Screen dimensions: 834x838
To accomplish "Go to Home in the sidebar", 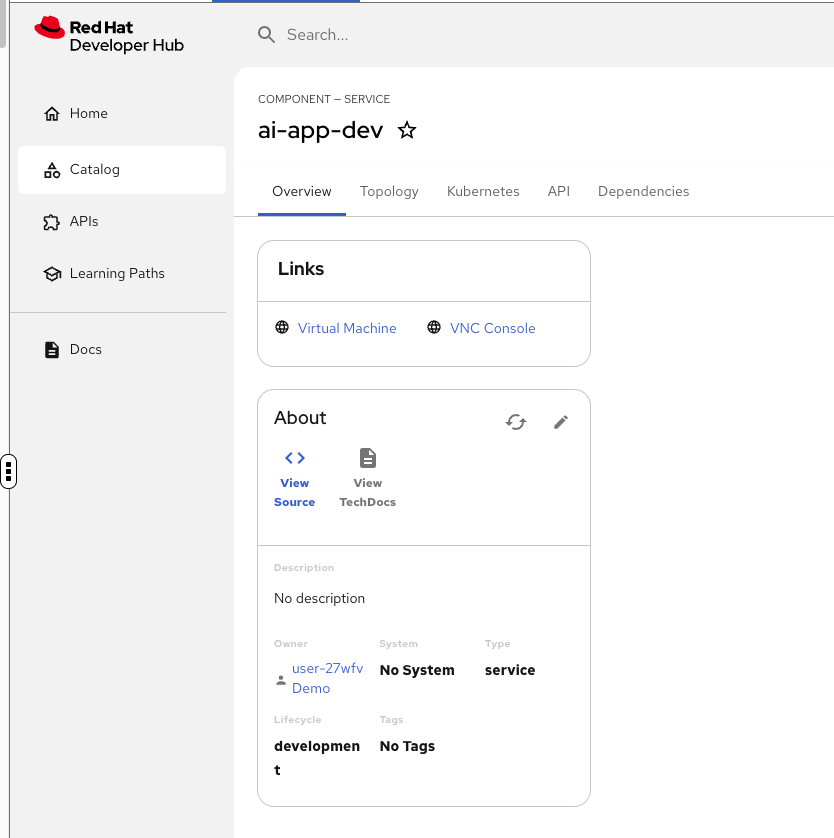I will coord(88,114).
